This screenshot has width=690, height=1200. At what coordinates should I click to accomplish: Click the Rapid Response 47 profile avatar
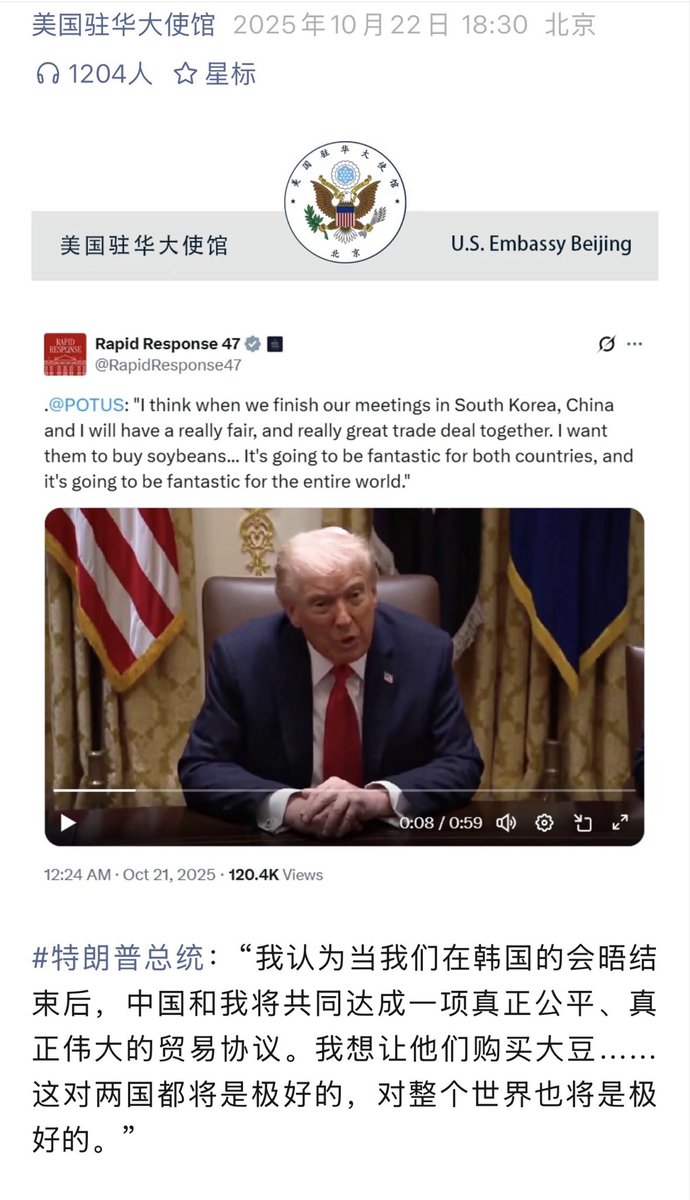pyautogui.click(x=65, y=354)
